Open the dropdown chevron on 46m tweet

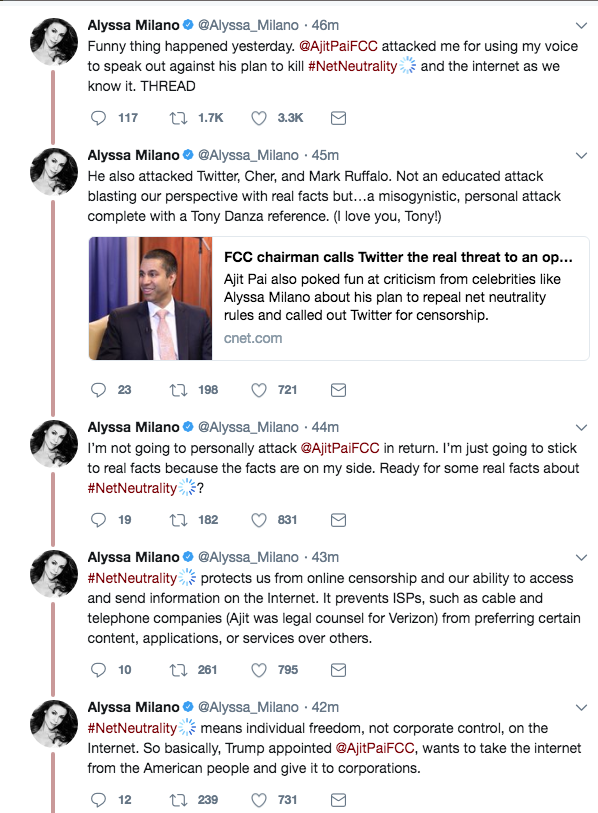(x=581, y=25)
